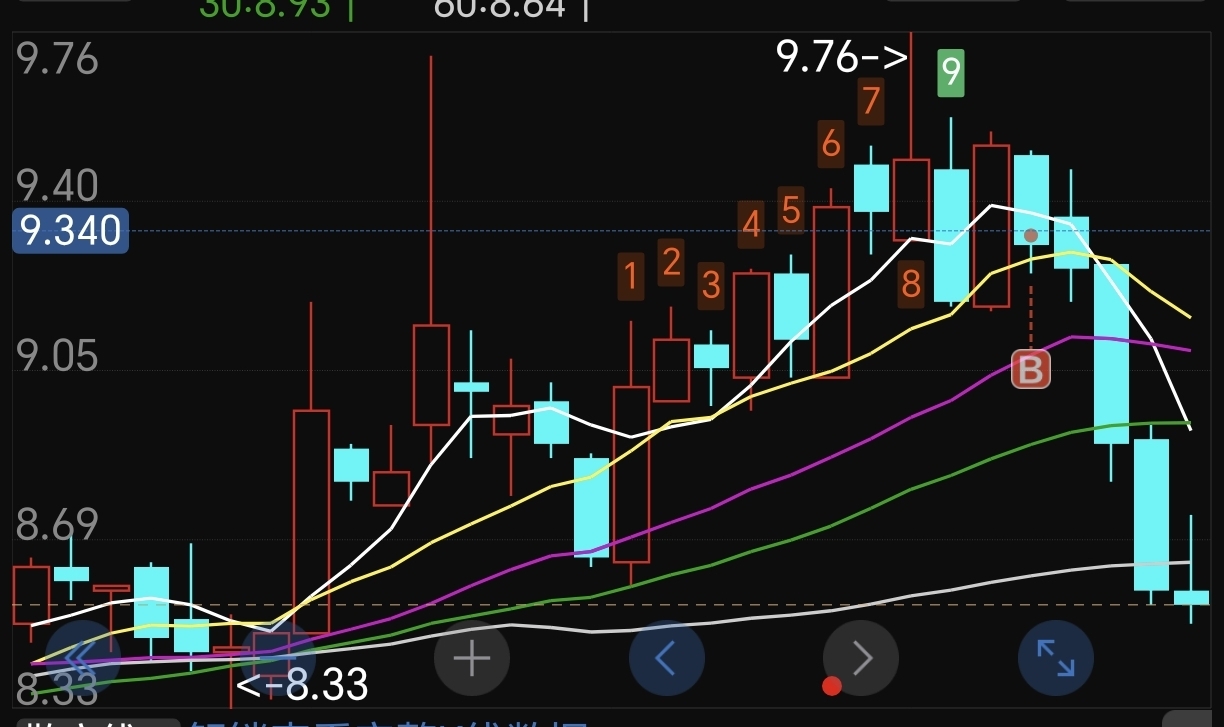
Task: Tap the red B buy signal marker
Action: coord(1031,369)
